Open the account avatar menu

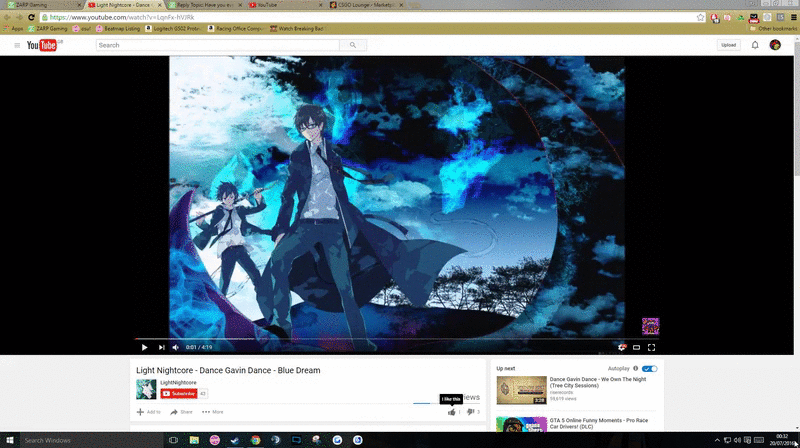tap(775, 45)
